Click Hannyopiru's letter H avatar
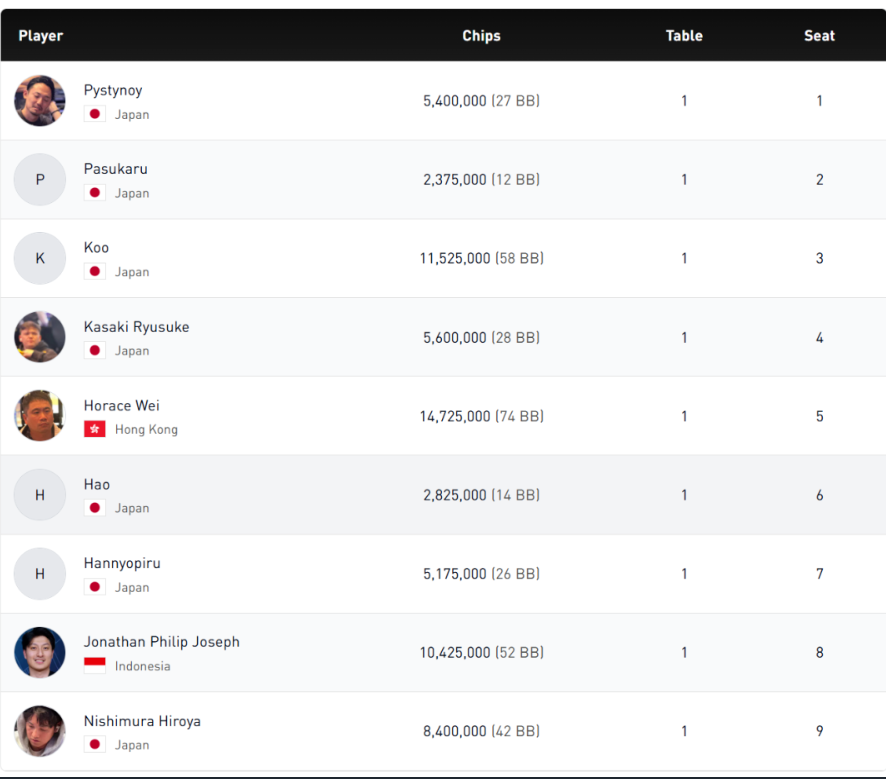Image resolution: width=886 pixels, height=779 pixels. point(40,574)
